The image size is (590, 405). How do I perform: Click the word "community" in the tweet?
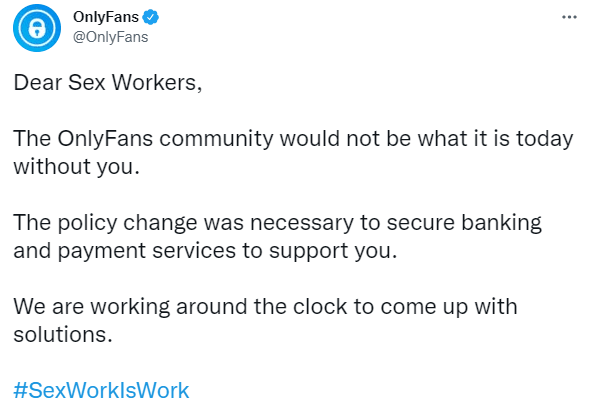(216, 139)
